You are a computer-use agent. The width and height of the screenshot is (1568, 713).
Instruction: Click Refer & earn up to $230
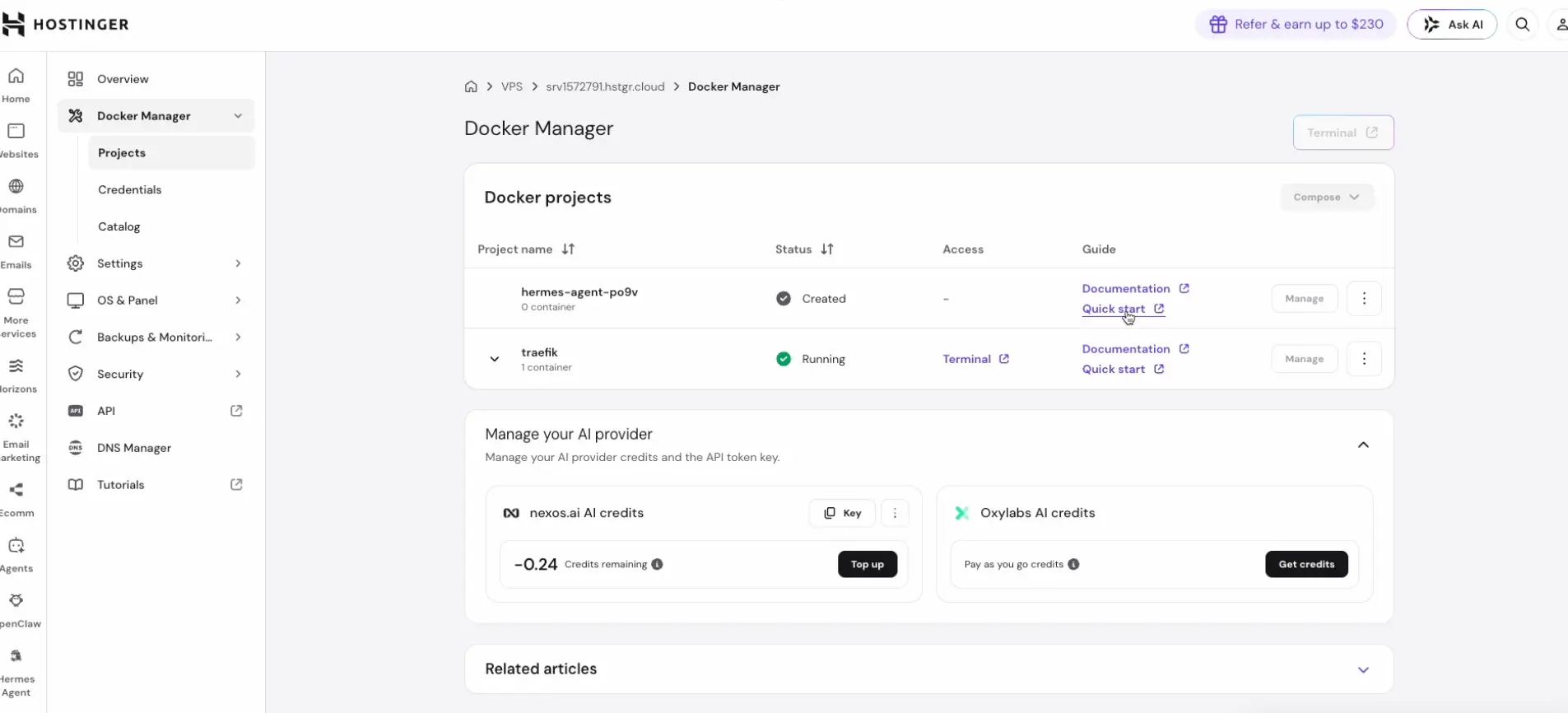(x=1296, y=25)
